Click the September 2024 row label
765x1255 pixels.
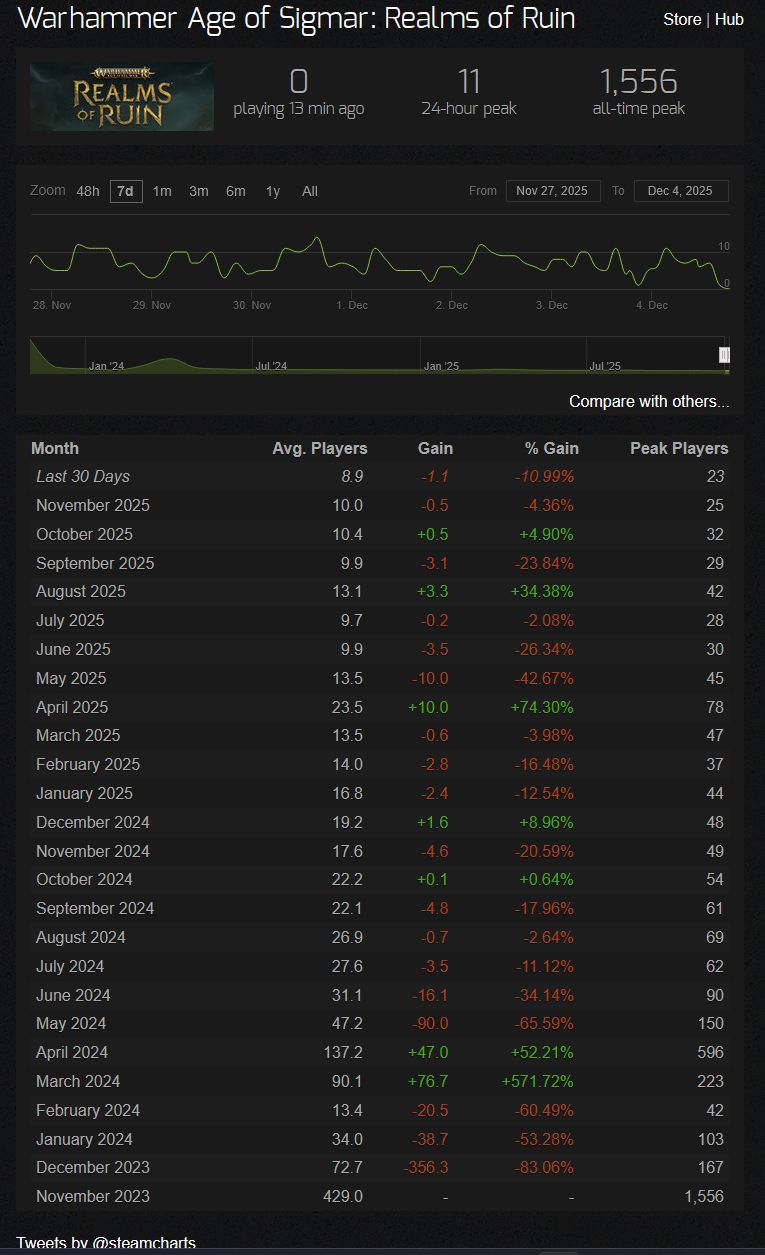tap(95, 908)
